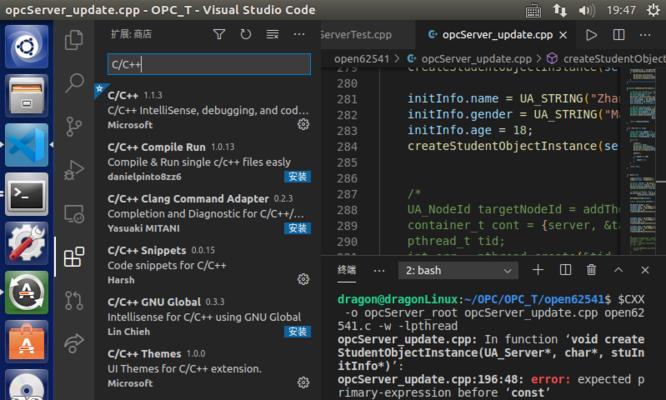Open the Run and Debug view

pyautogui.click(x=74, y=170)
